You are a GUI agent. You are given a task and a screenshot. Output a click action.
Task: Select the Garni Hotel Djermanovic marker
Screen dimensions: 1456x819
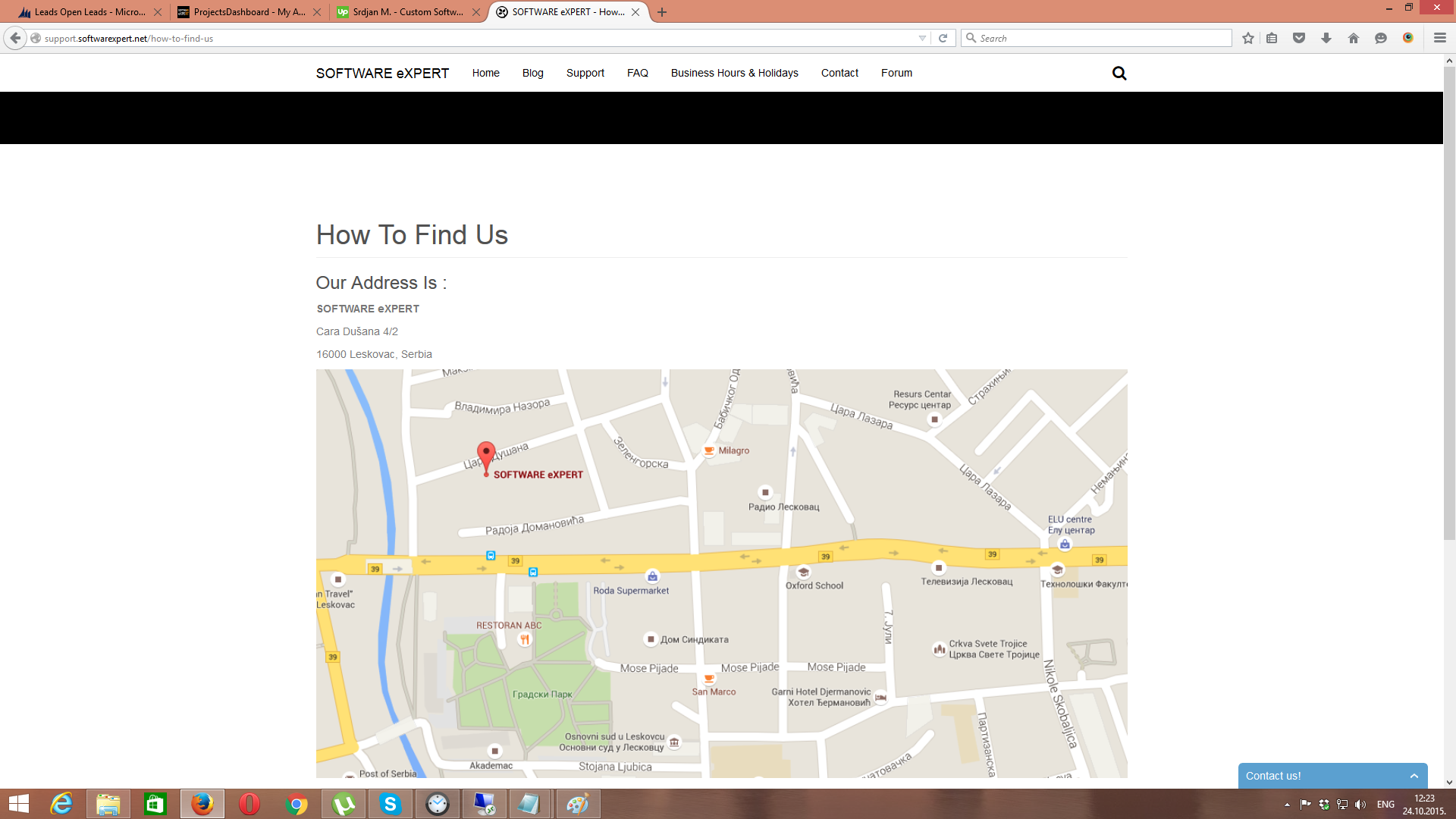click(x=880, y=697)
